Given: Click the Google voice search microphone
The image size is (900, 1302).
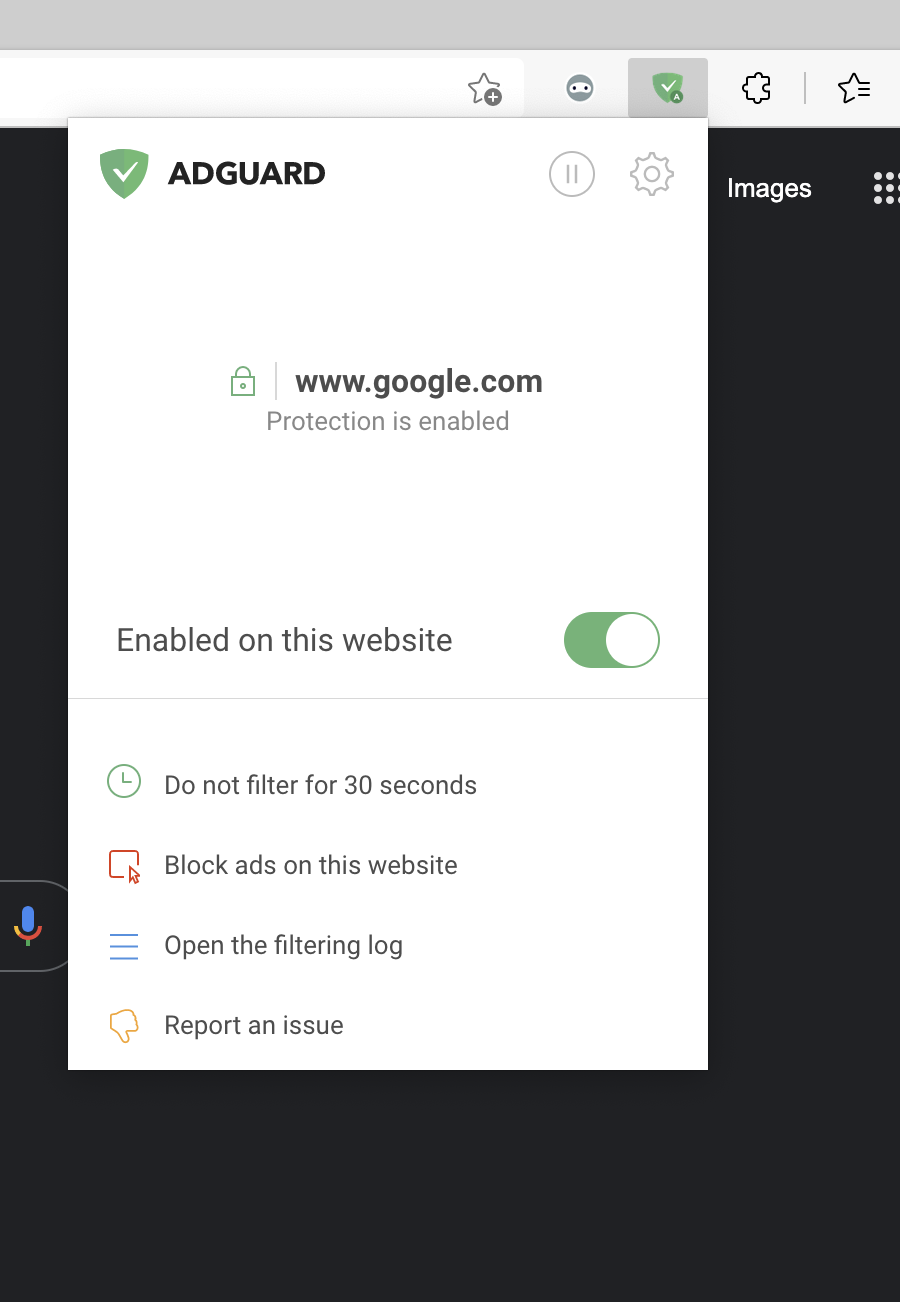Looking at the screenshot, I should click(27, 925).
